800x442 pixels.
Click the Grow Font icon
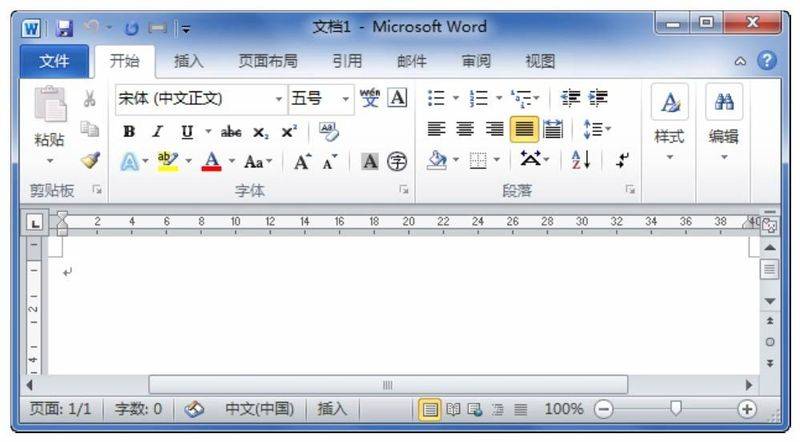click(x=302, y=162)
